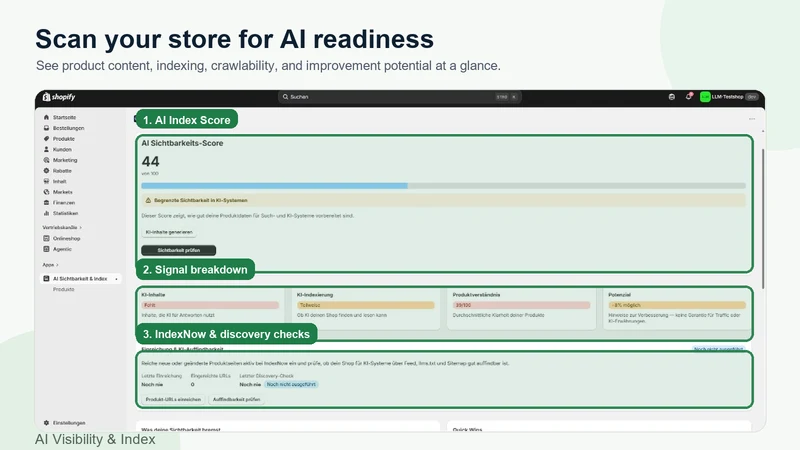Open notifications bell in top bar

pyautogui.click(x=688, y=96)
